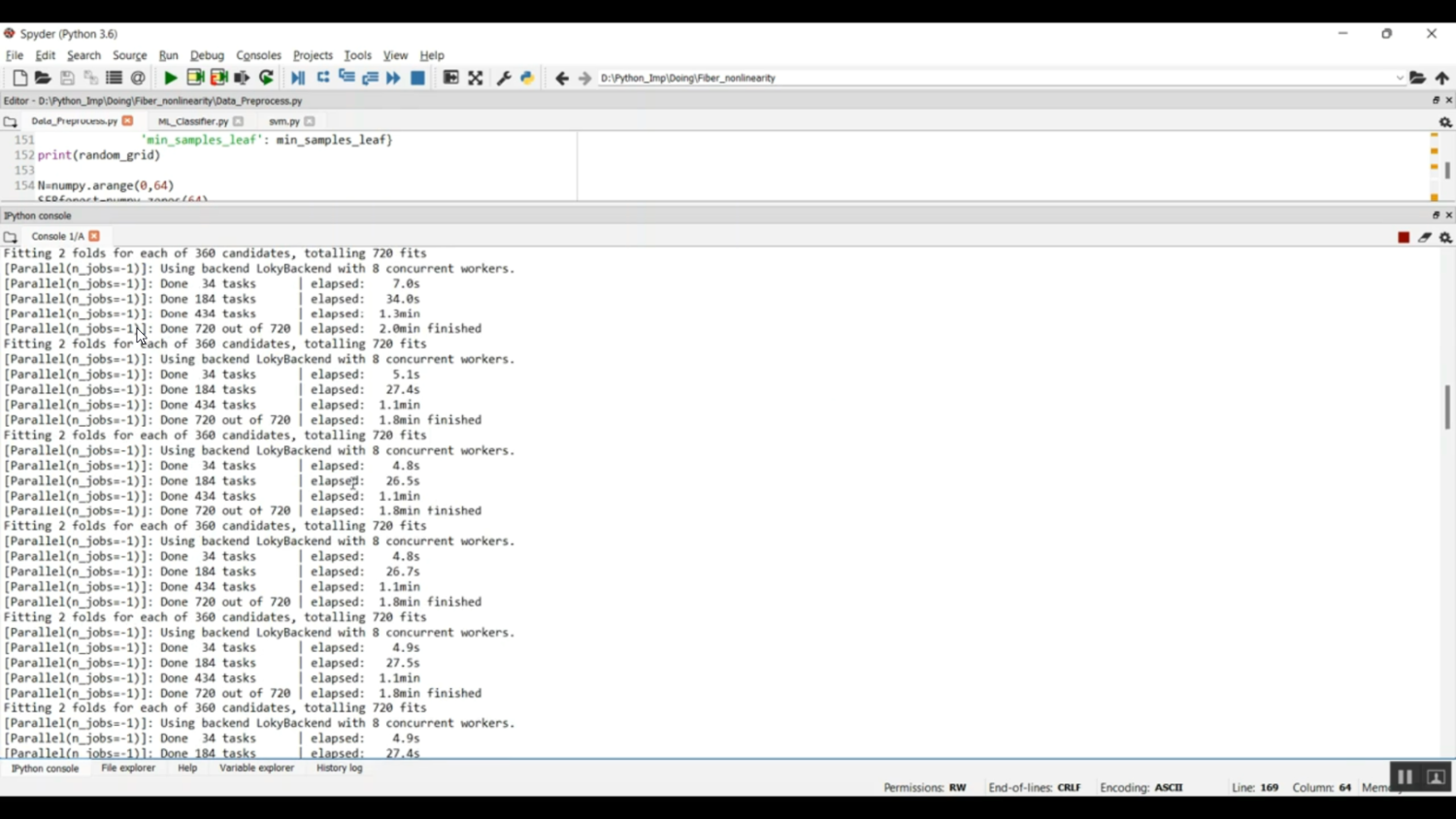Click the Open file folder icon
The image size is (1456, 819).
(43, 78)
